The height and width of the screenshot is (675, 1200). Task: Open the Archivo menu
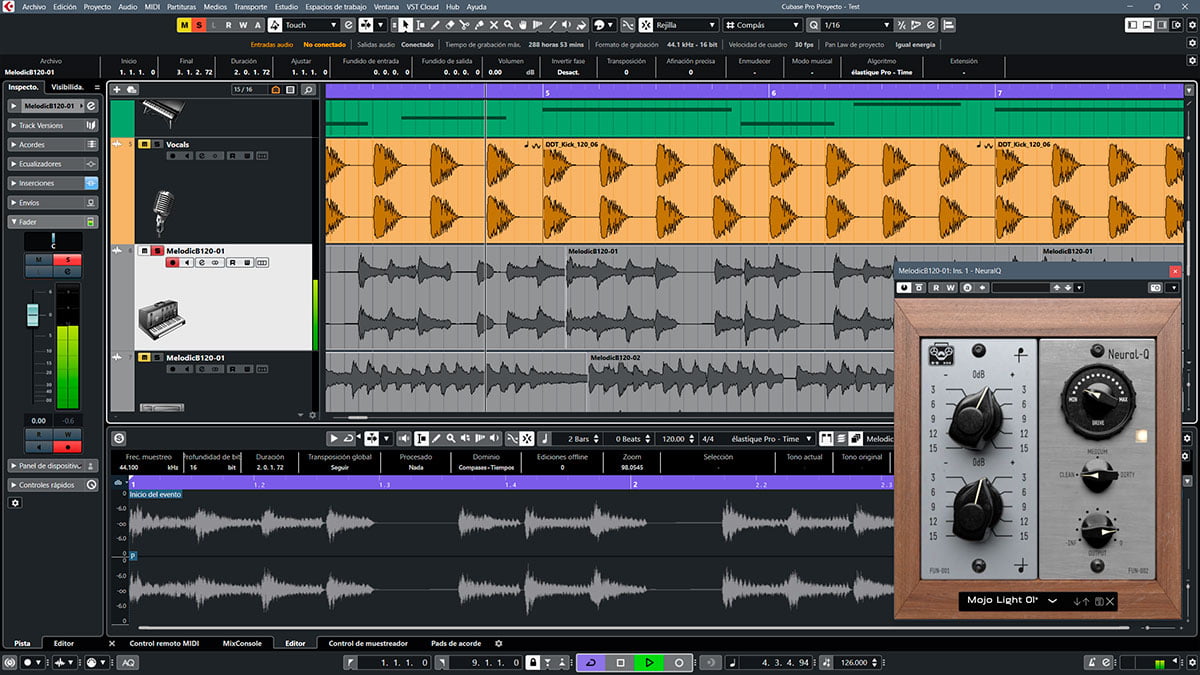[33, 6]
